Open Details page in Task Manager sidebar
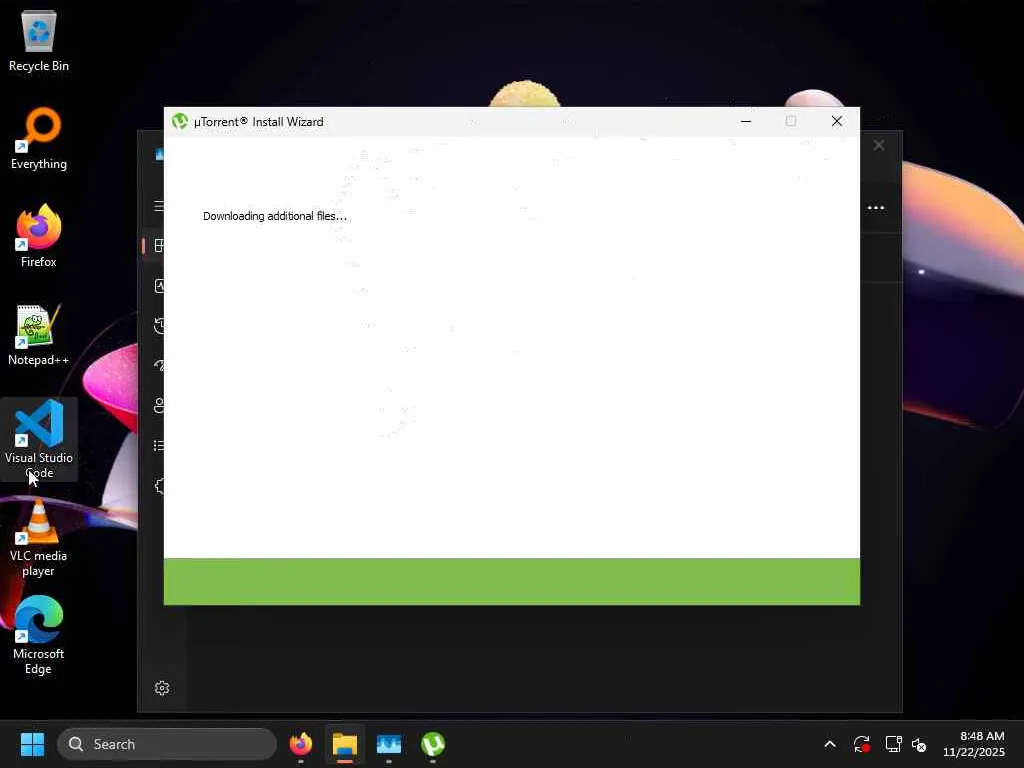1024x768 pixels. pyautogui.click(x=158, y=445)
